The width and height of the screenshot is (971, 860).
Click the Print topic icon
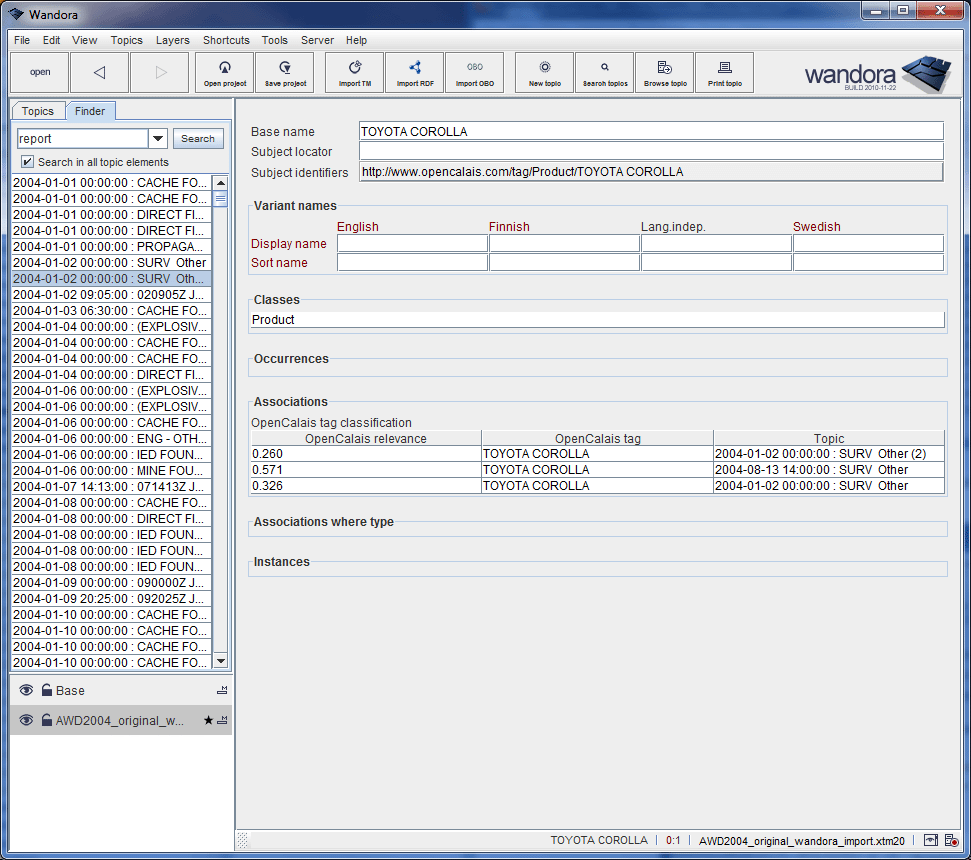(724, 71)
